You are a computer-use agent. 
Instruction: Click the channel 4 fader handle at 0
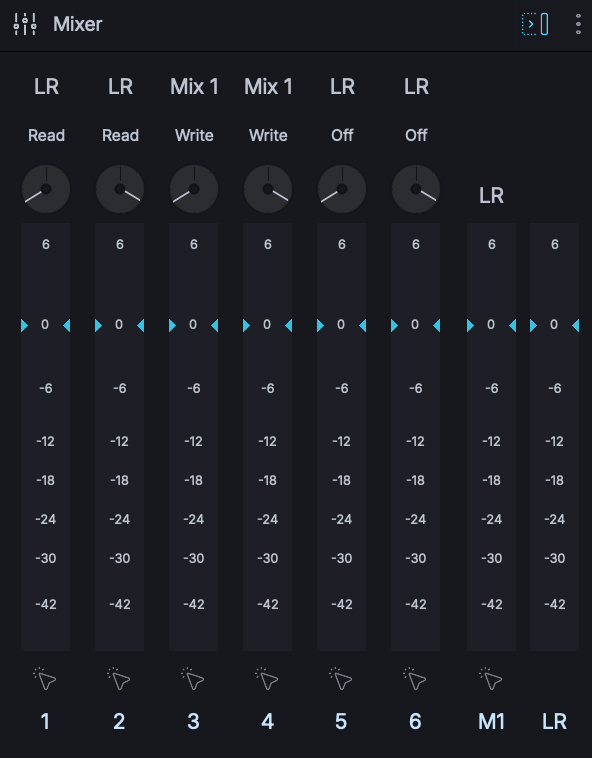267,325
